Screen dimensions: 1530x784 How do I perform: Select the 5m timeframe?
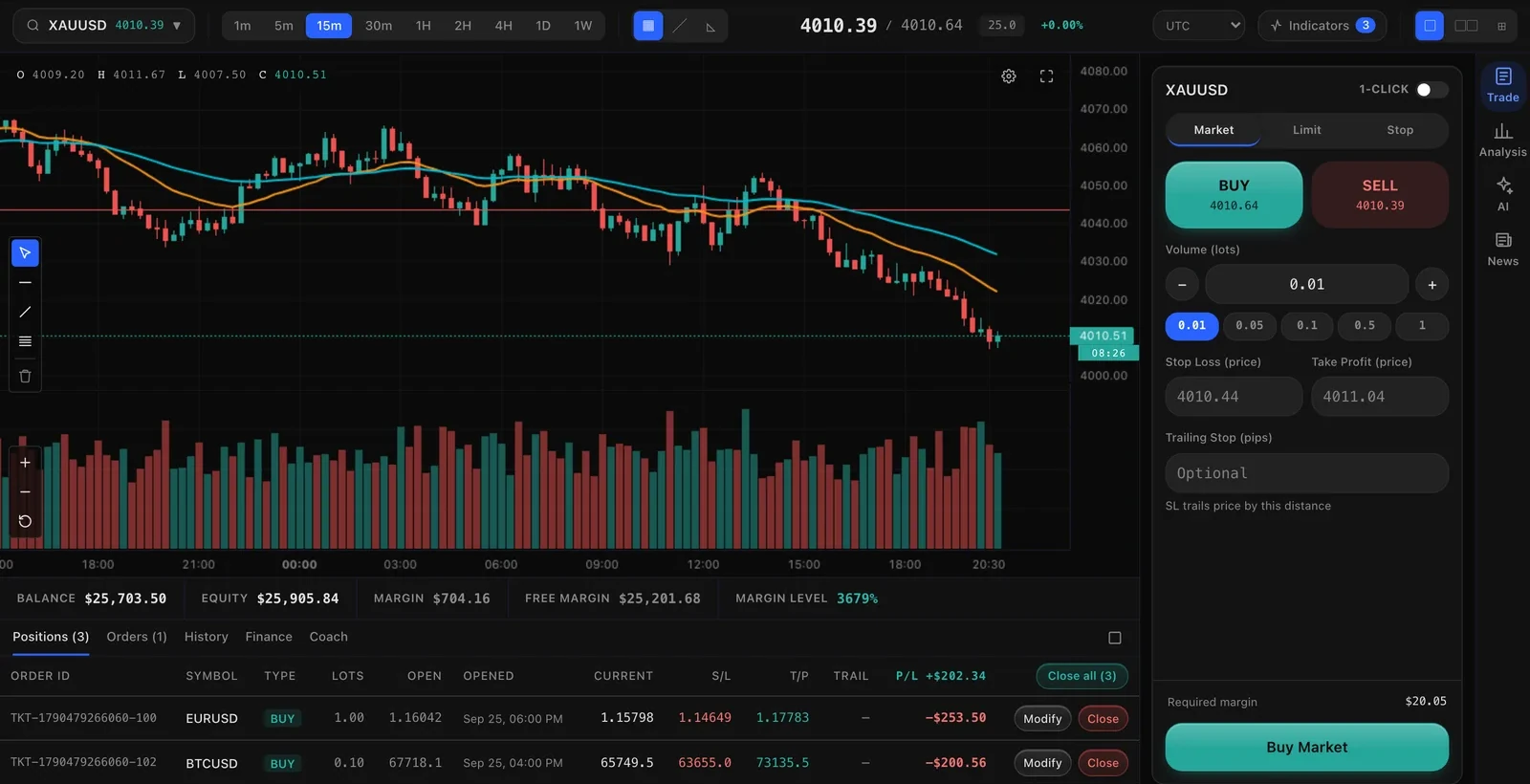(284, 26)
